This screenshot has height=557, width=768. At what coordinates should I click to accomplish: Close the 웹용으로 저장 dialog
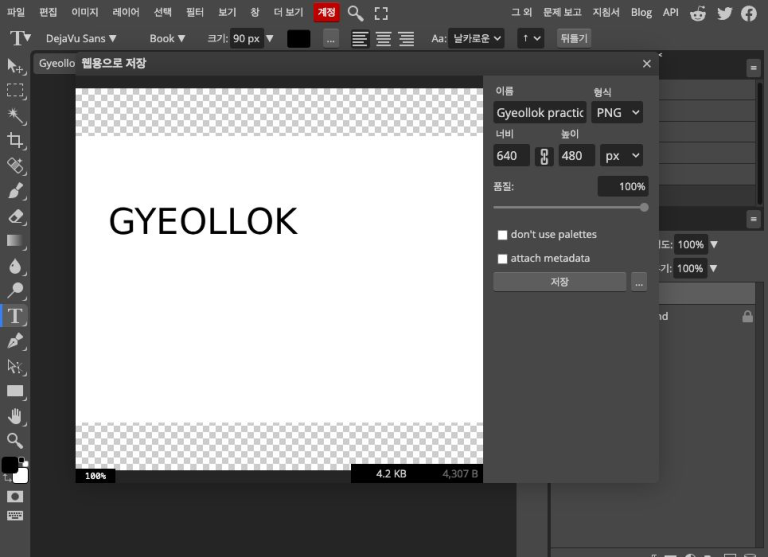(x=647, y=64)
